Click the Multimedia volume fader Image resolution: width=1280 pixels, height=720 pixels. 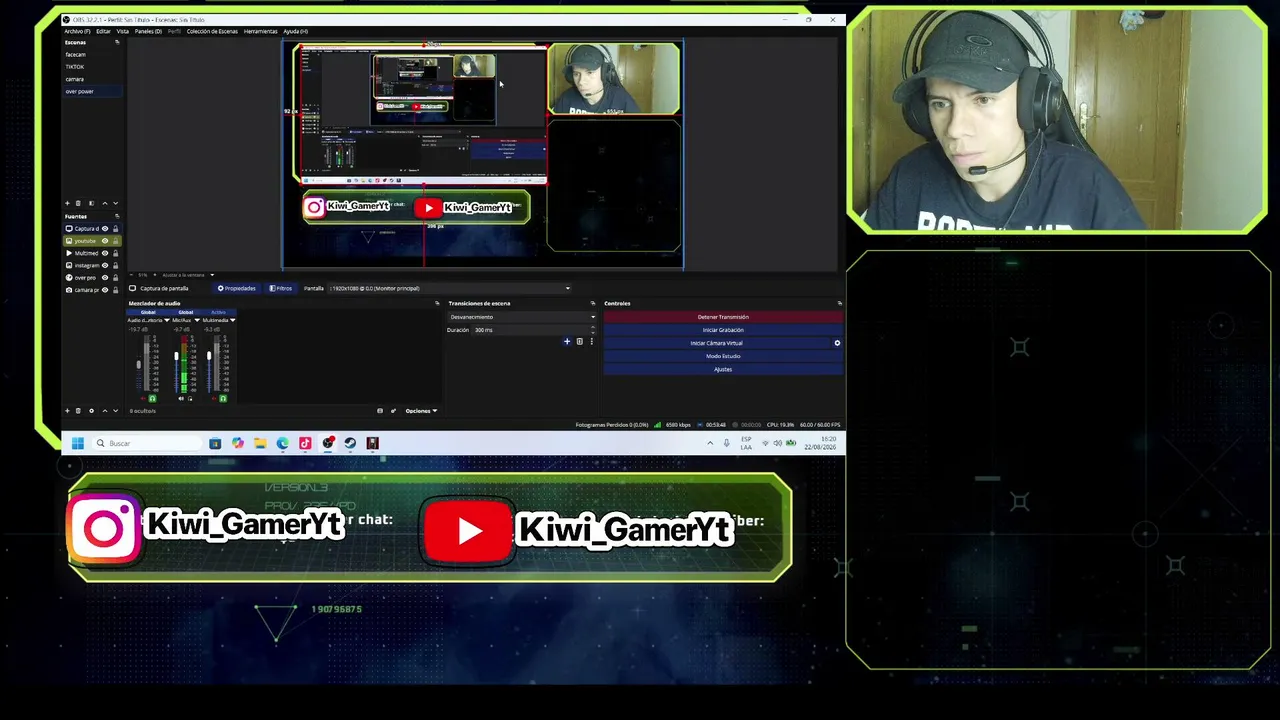(x=210, y=357)
